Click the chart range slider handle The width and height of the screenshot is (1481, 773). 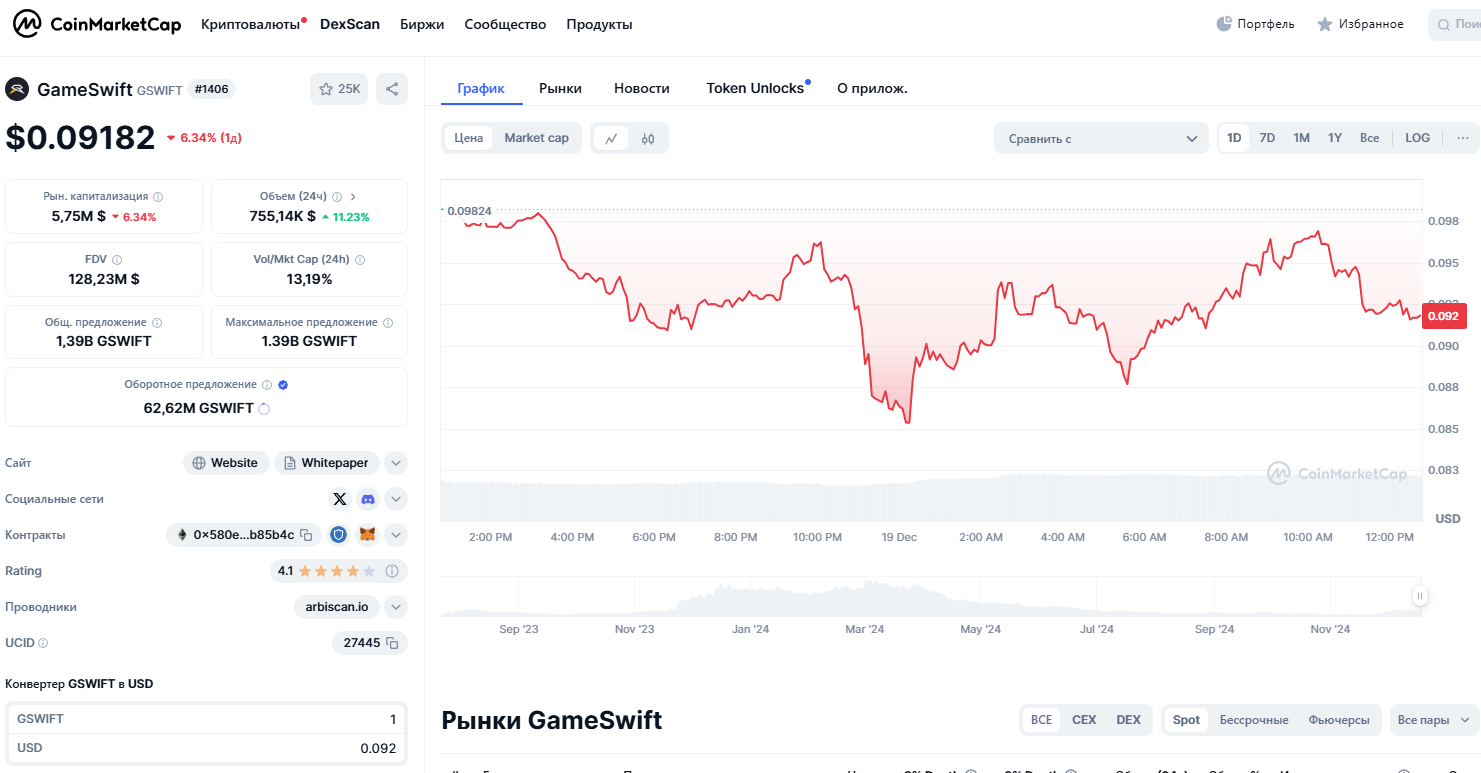tap(1419, 597)
